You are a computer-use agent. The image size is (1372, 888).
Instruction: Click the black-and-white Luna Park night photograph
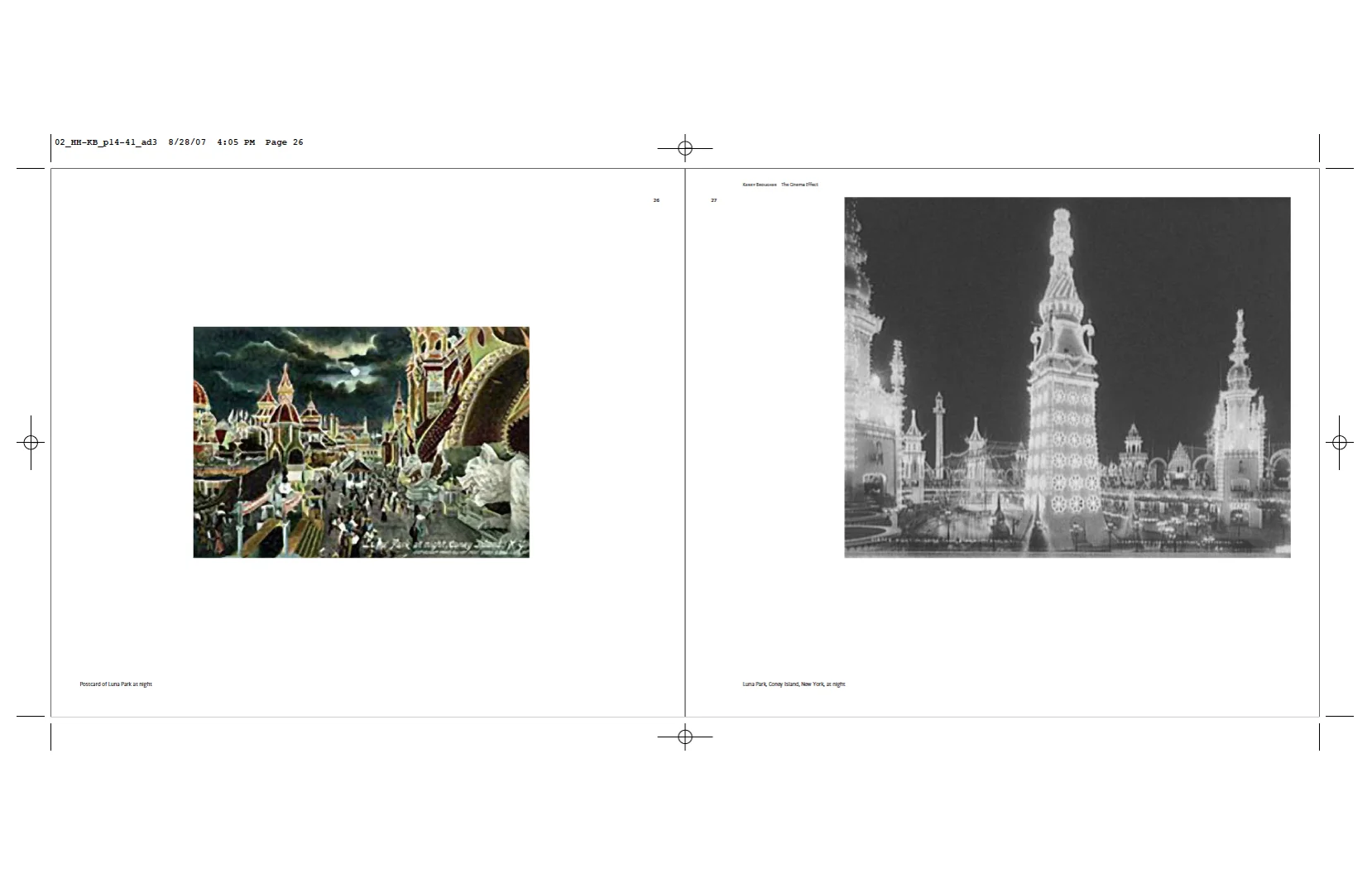(x=1067, y=377)
